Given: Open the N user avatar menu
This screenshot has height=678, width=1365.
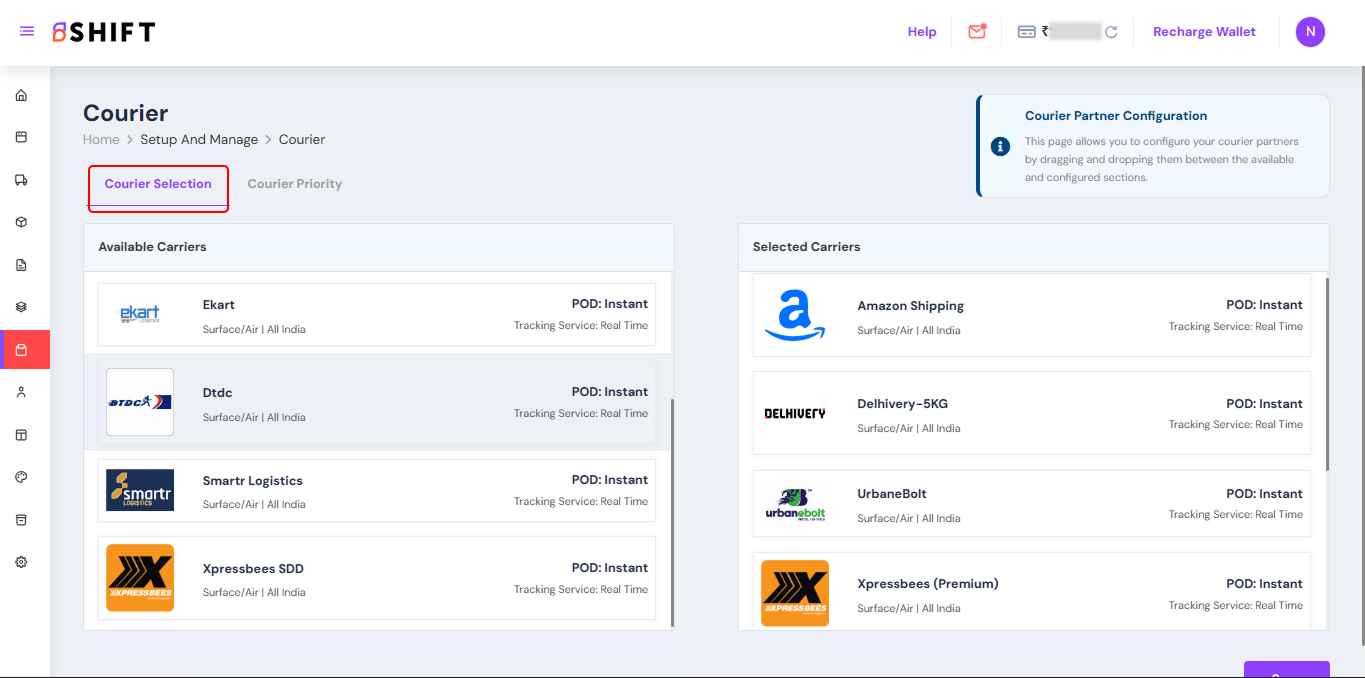Looking at the screenshot, I should [x=1310, y=32].
